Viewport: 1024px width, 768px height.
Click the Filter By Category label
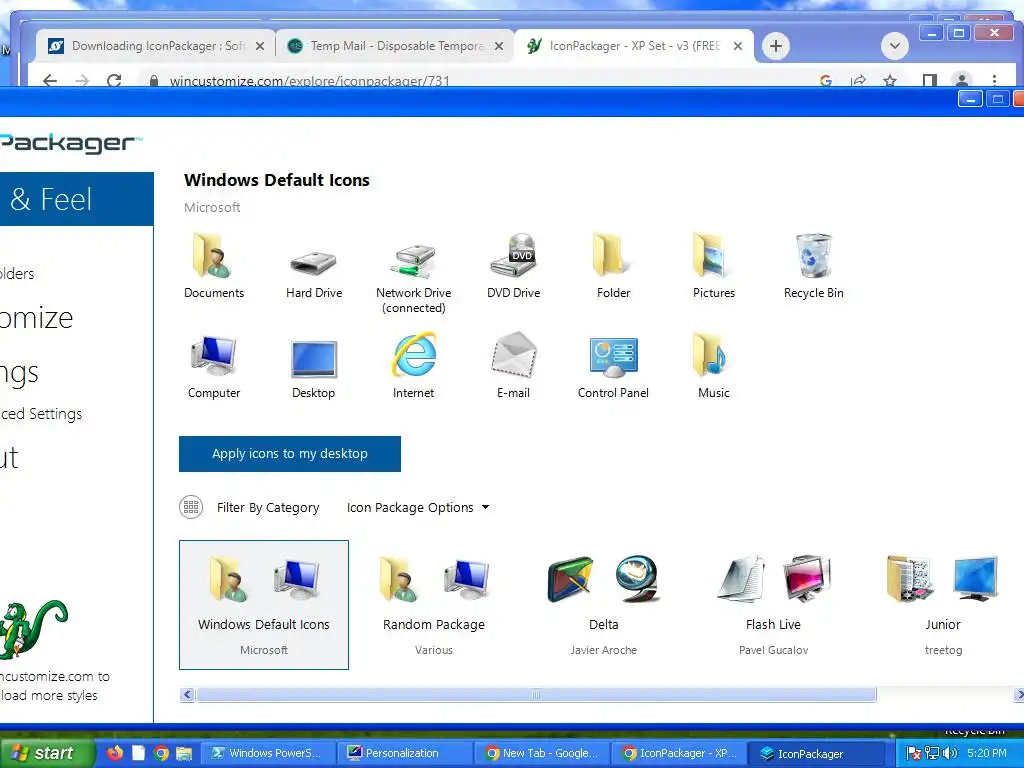click(268, 507)
